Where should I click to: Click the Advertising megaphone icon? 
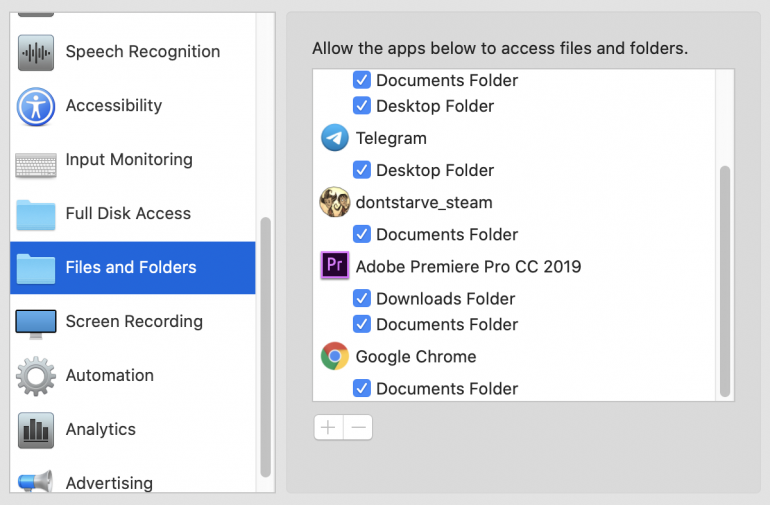click(35, 481)
